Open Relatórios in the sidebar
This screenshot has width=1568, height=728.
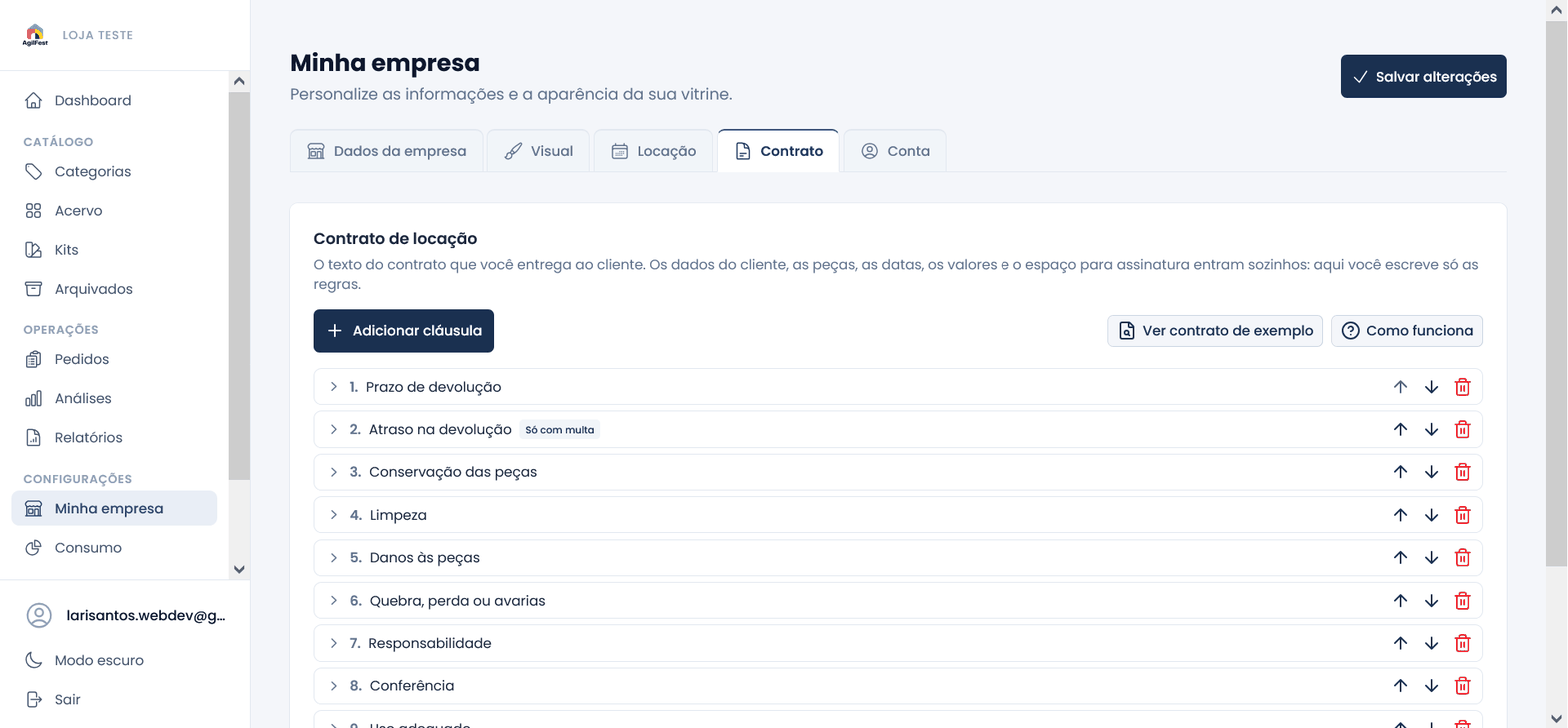(114, 437)
